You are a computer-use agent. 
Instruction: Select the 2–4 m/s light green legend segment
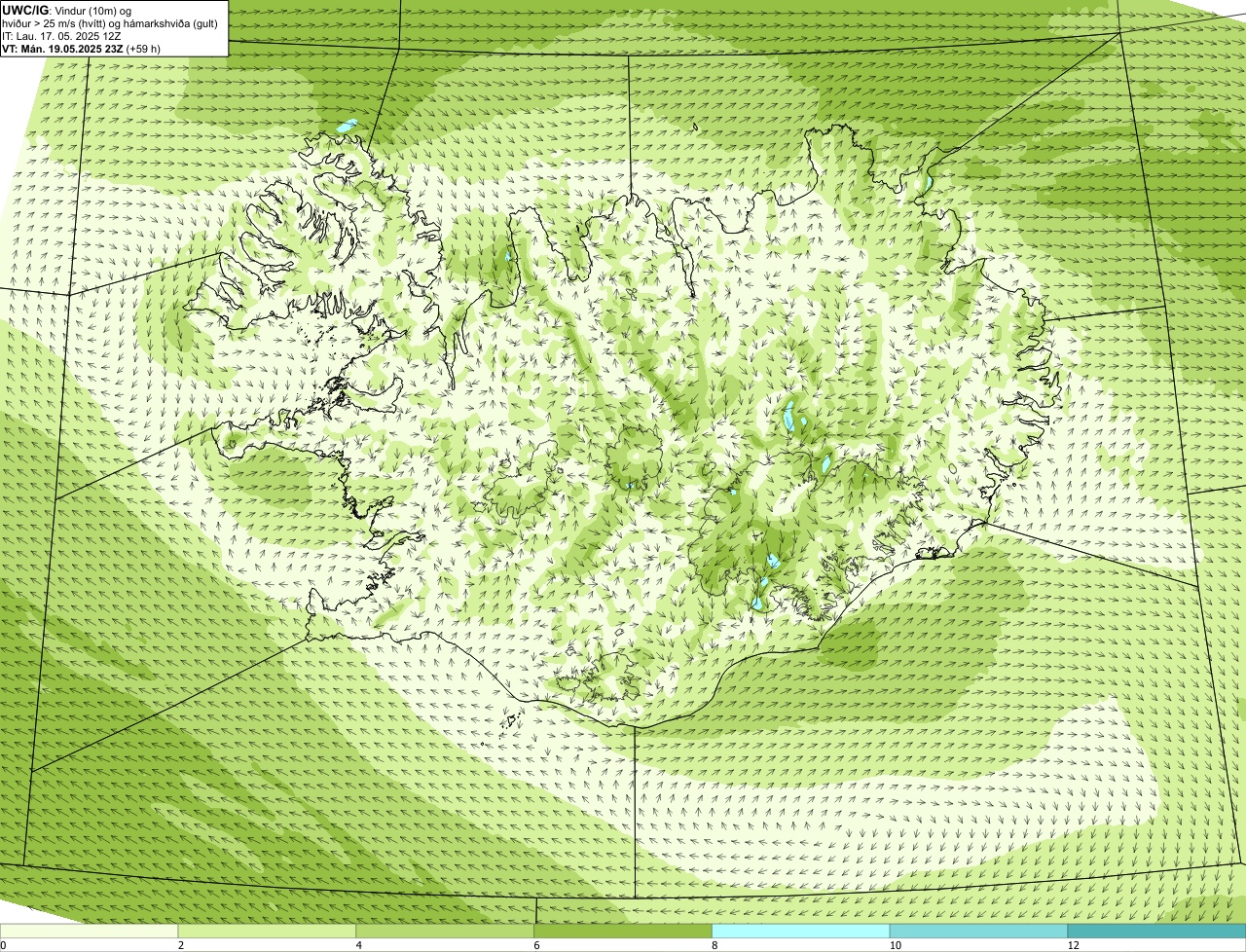(x=268, y=931)
